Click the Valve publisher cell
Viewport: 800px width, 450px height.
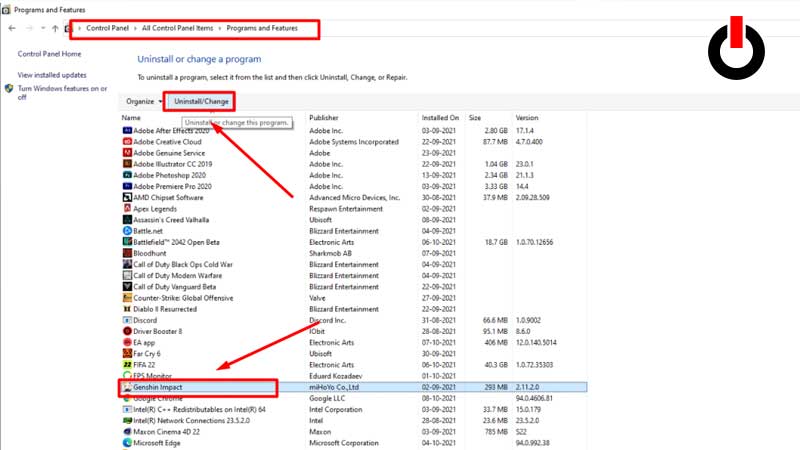[x=317, y=298]
